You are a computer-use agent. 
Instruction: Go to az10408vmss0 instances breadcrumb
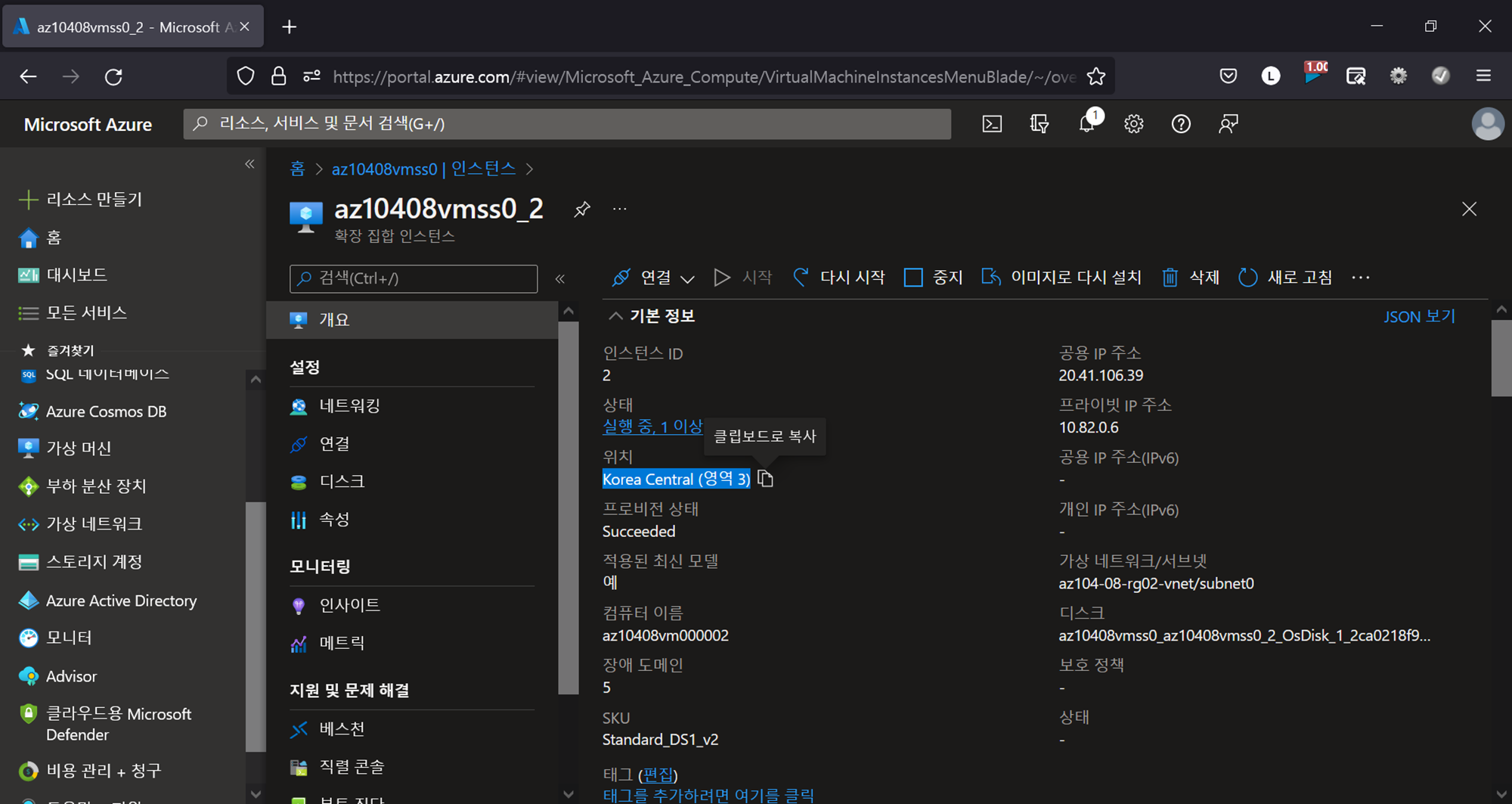423,169
